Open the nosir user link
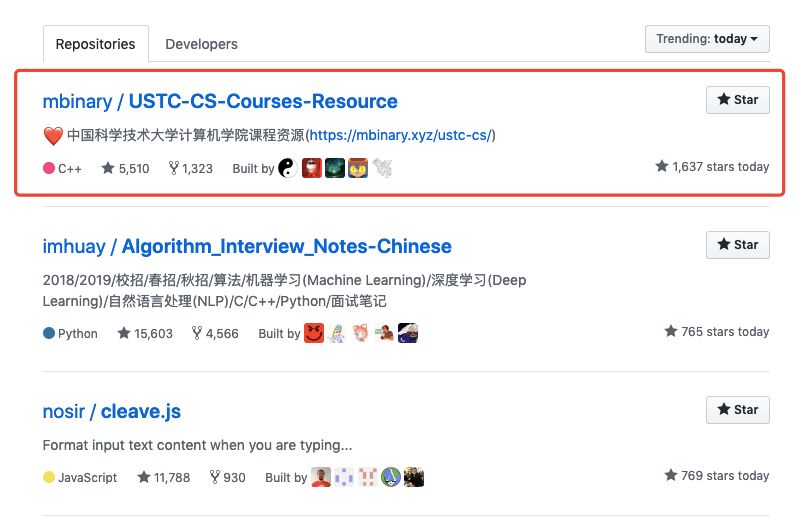The image size is (793, 524). click(64, 411)
